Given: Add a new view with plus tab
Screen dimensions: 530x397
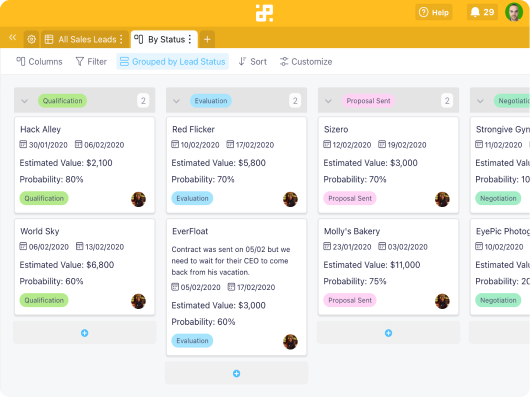Looking at the screenshot, I should pos(207,39).
